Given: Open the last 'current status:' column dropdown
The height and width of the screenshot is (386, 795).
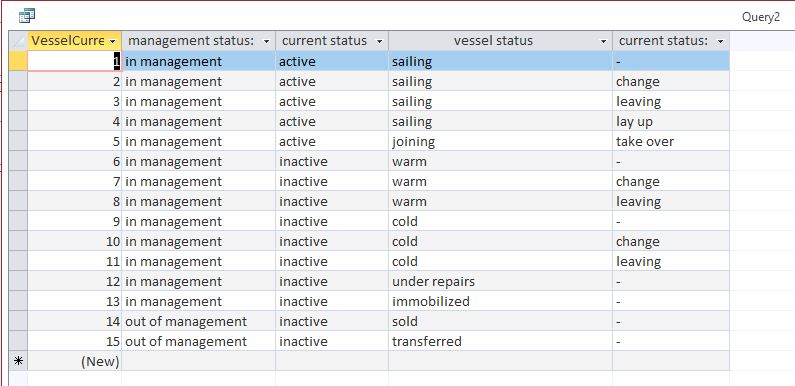Looking at the screenshot, I should click(x=720, y=41).
